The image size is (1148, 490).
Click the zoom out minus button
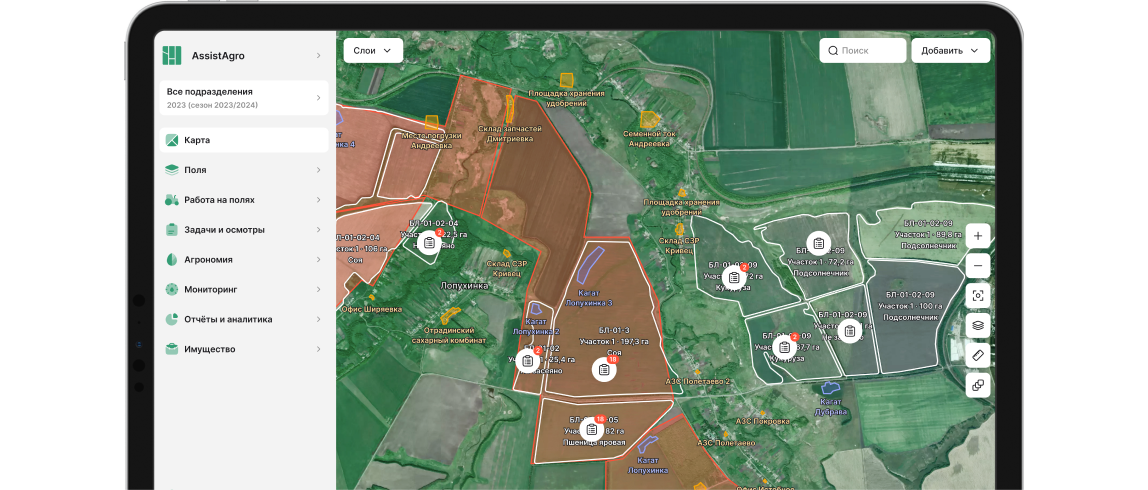tap(977, 266)
